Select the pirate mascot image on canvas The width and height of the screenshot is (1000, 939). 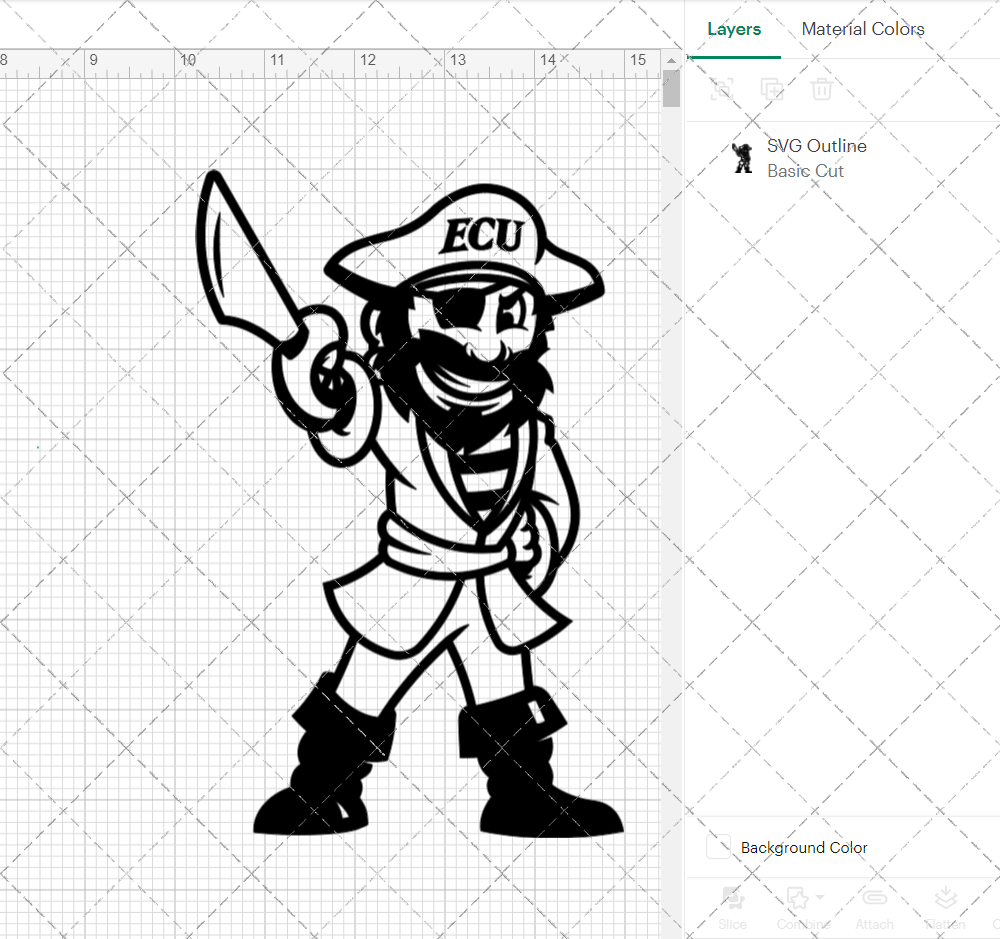point(408,504)
